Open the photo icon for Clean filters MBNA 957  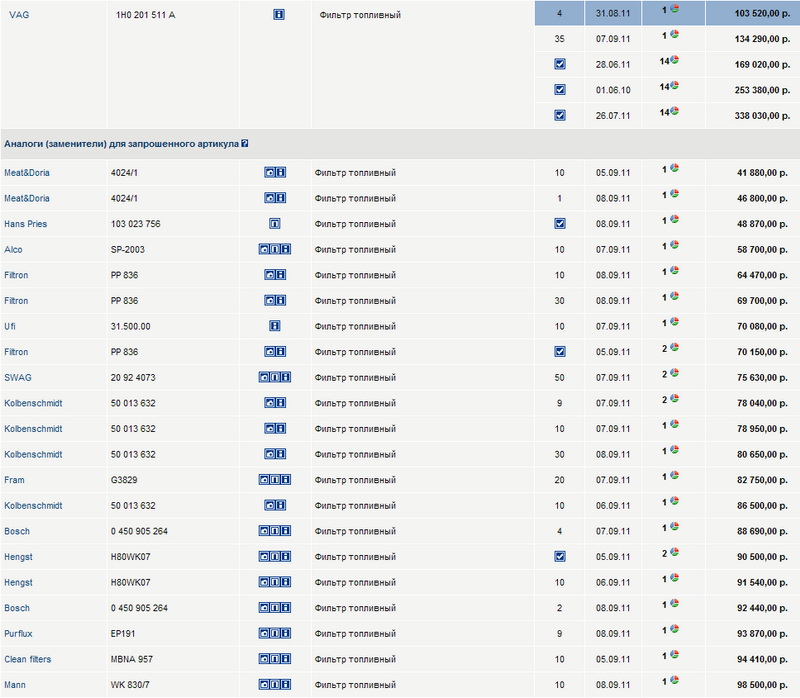click(x=264, y=659)
